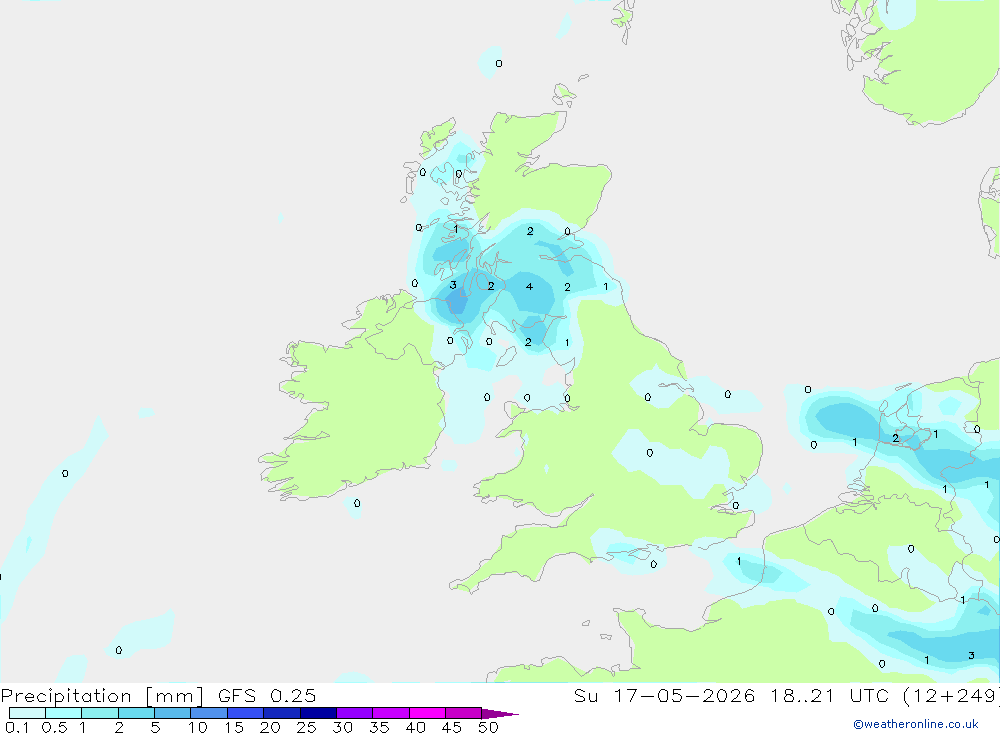Viewport: 1000px width, 733px height.
Task: Select the 30–35 mm purple legend swatch
Action: [x=355, y=713]
